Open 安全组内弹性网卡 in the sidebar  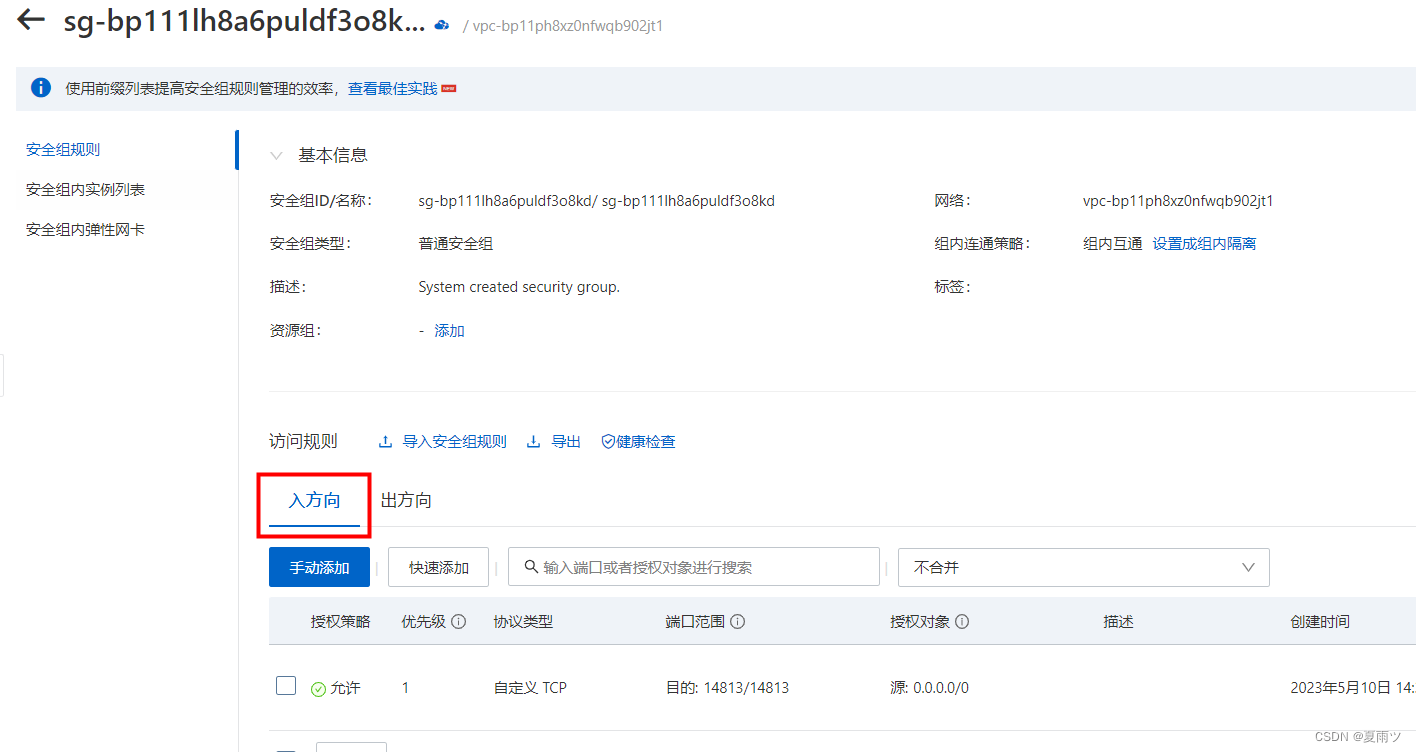point(86,230)
